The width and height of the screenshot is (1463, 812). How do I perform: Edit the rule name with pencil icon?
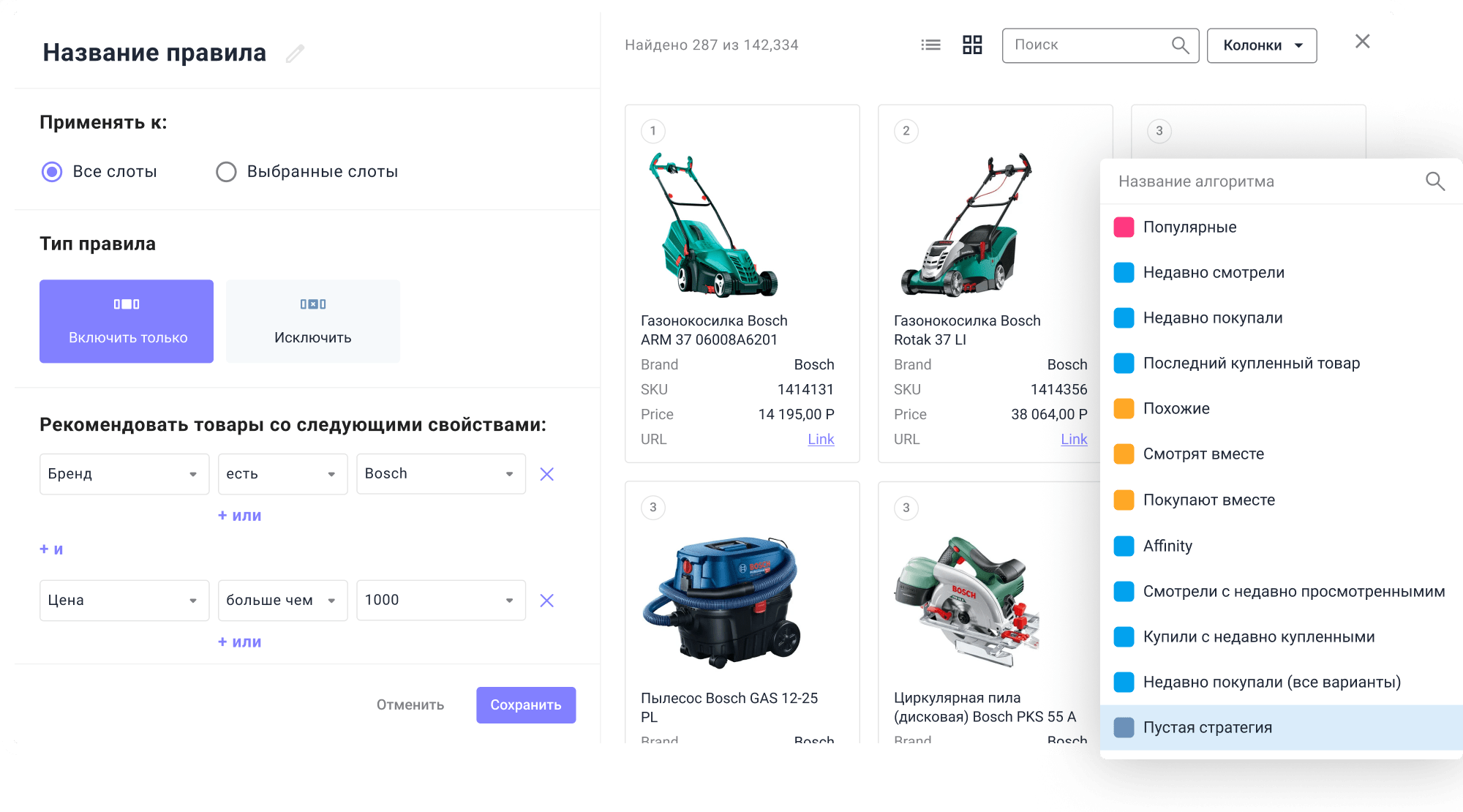click(x=295, y=53)
